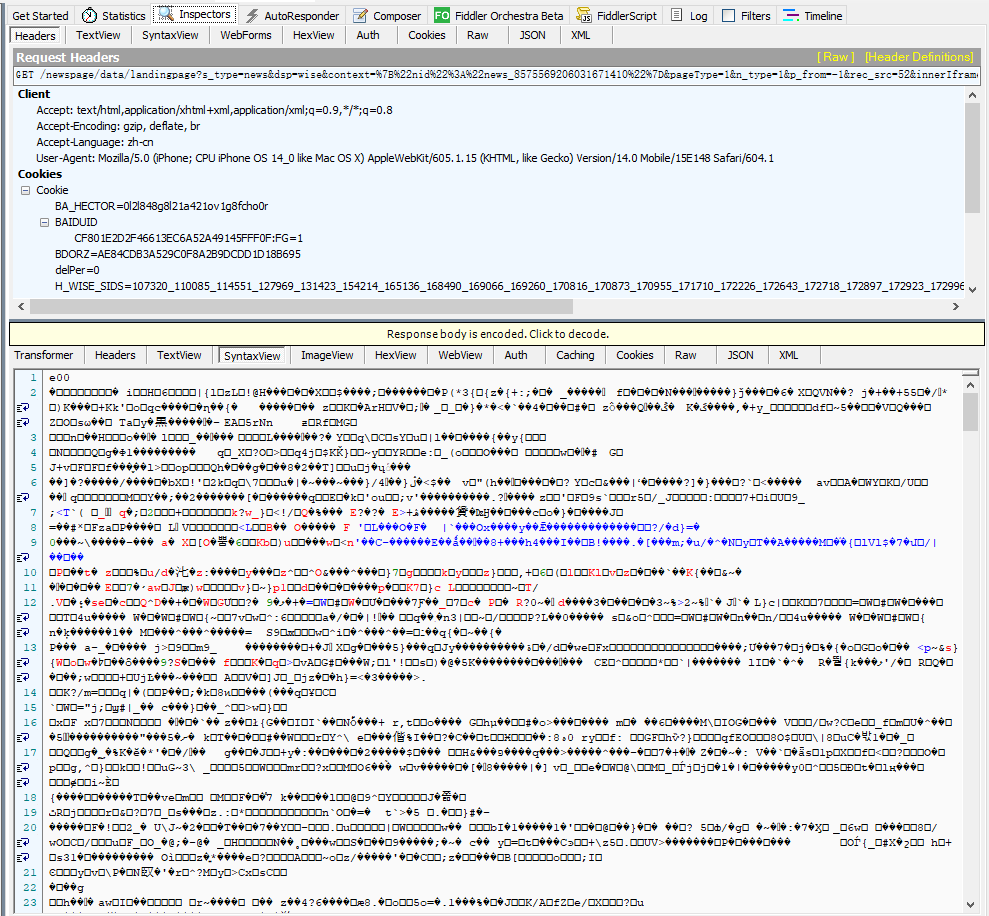Select the User-Agent header line

coord(405,158)
